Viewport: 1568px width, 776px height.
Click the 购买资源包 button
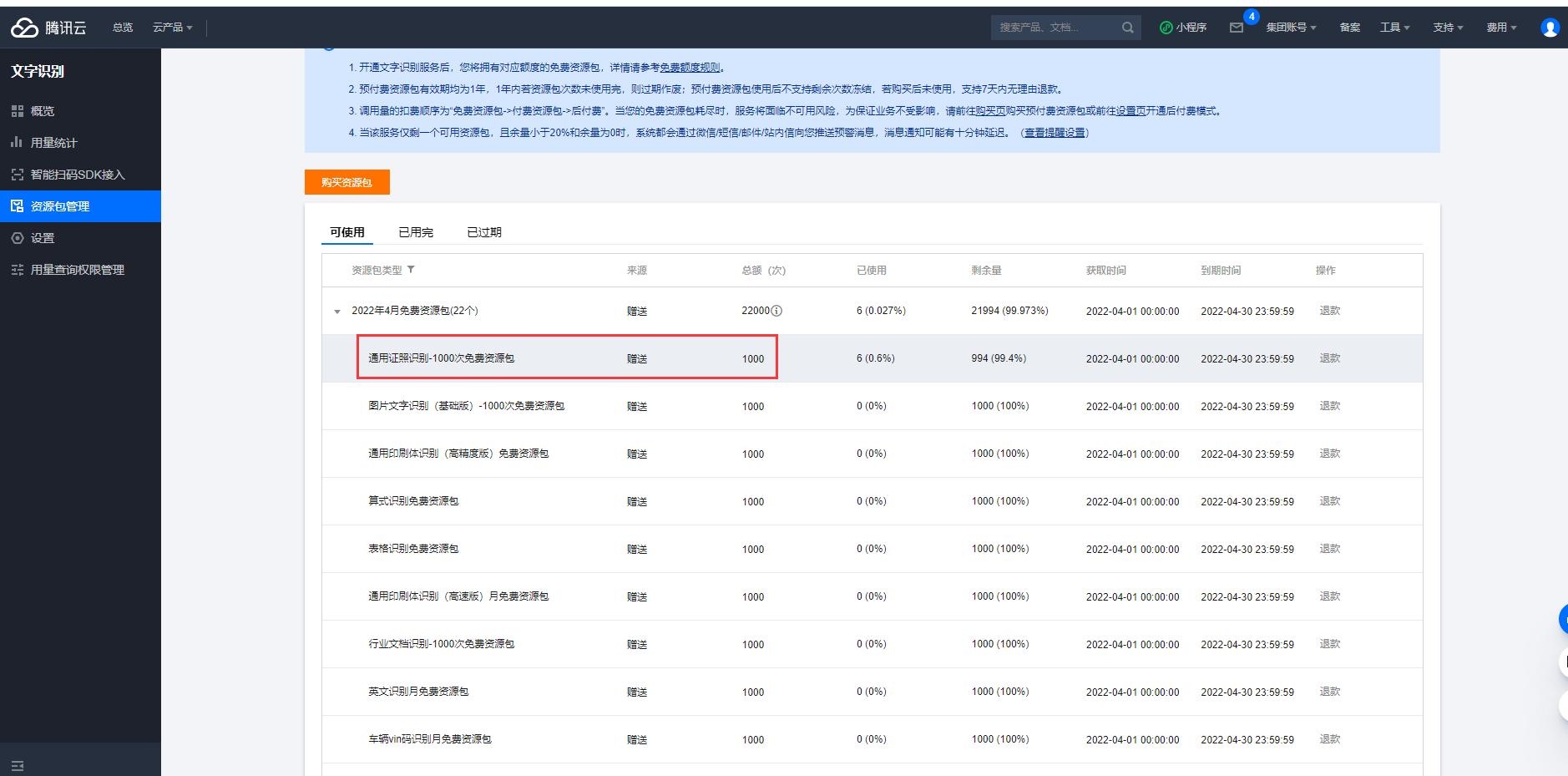point(346,182)
